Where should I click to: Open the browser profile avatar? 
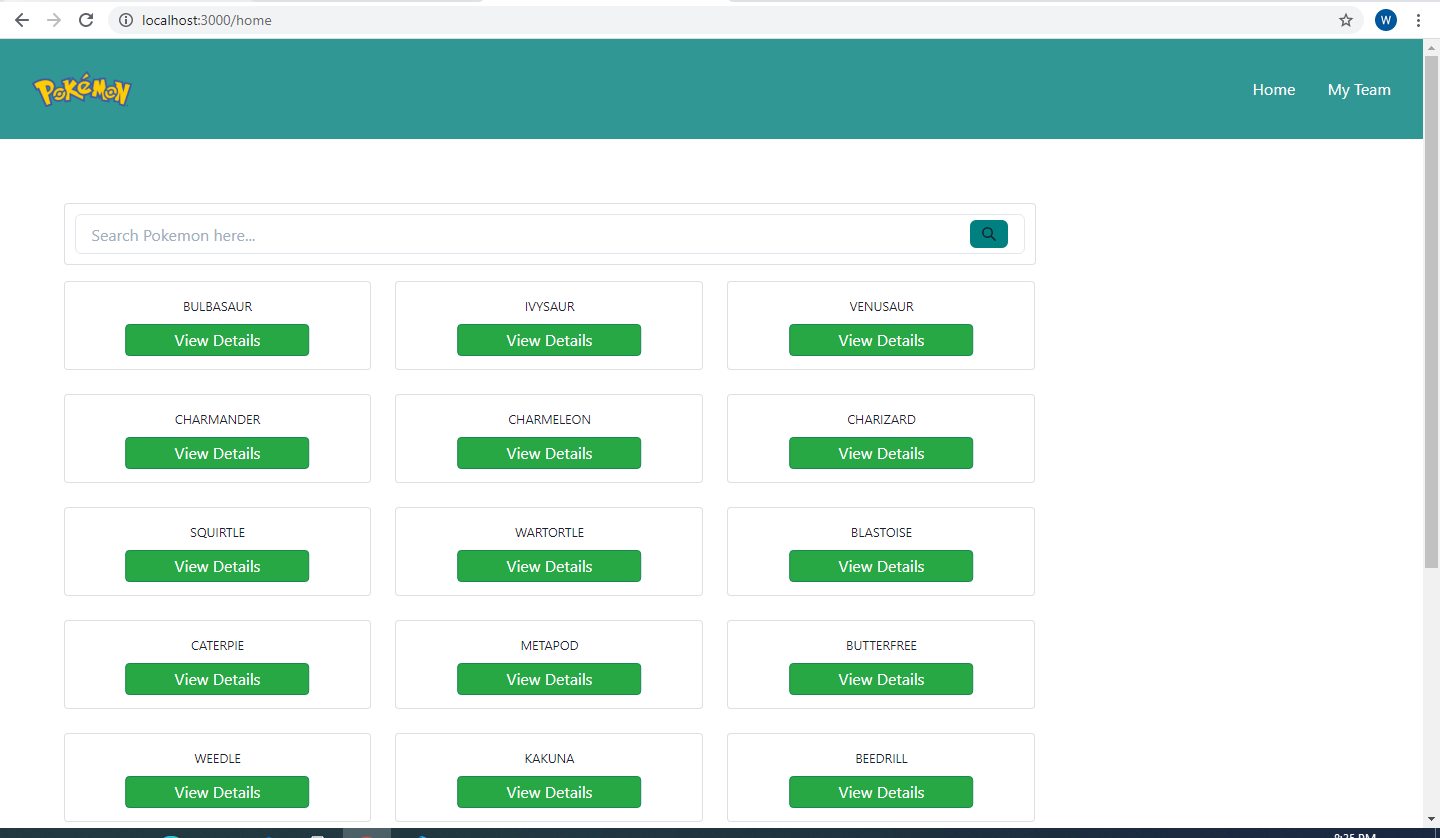pos(1386,20)
